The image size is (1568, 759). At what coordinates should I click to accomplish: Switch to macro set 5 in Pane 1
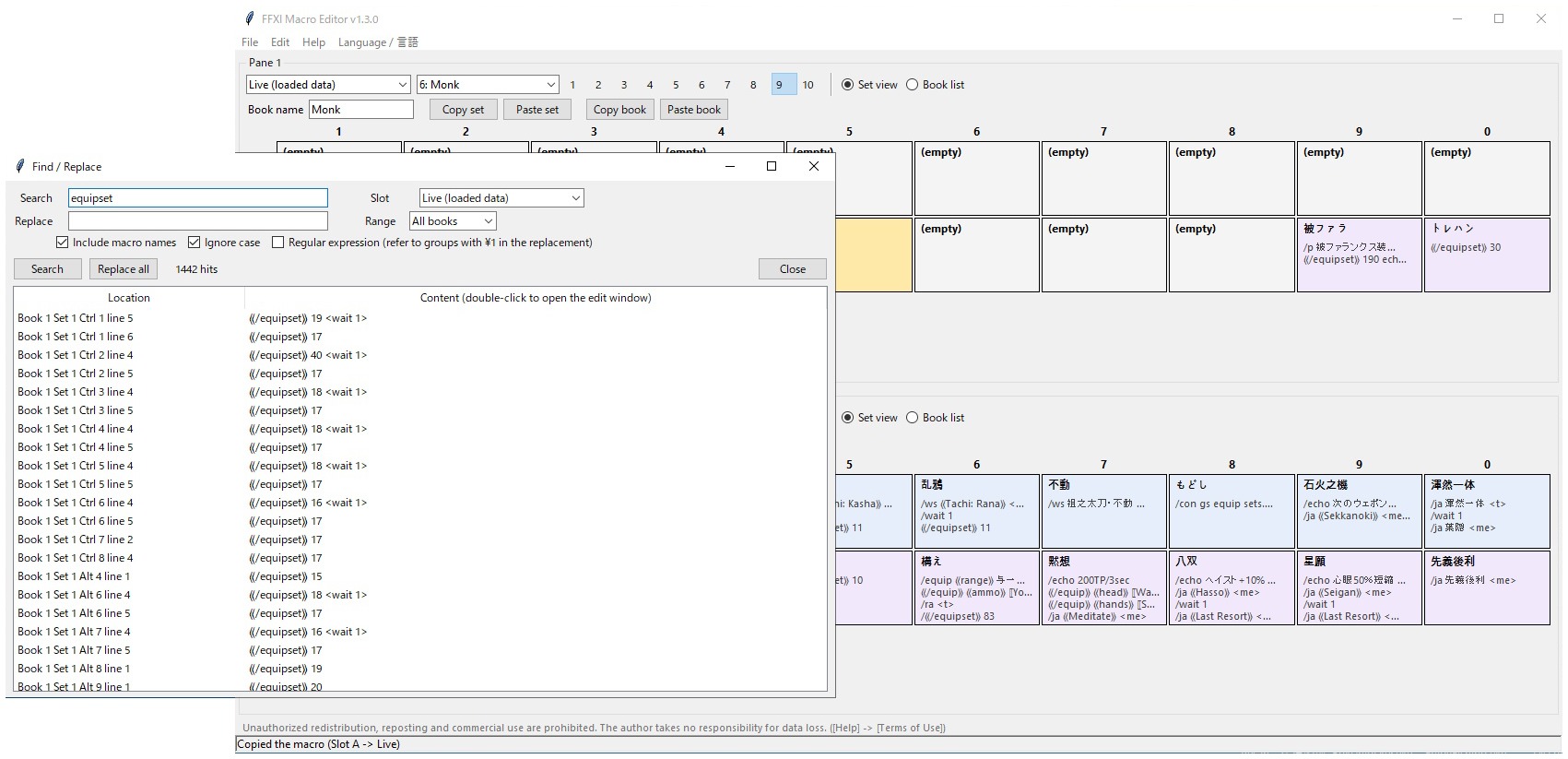tap(676, 85)
